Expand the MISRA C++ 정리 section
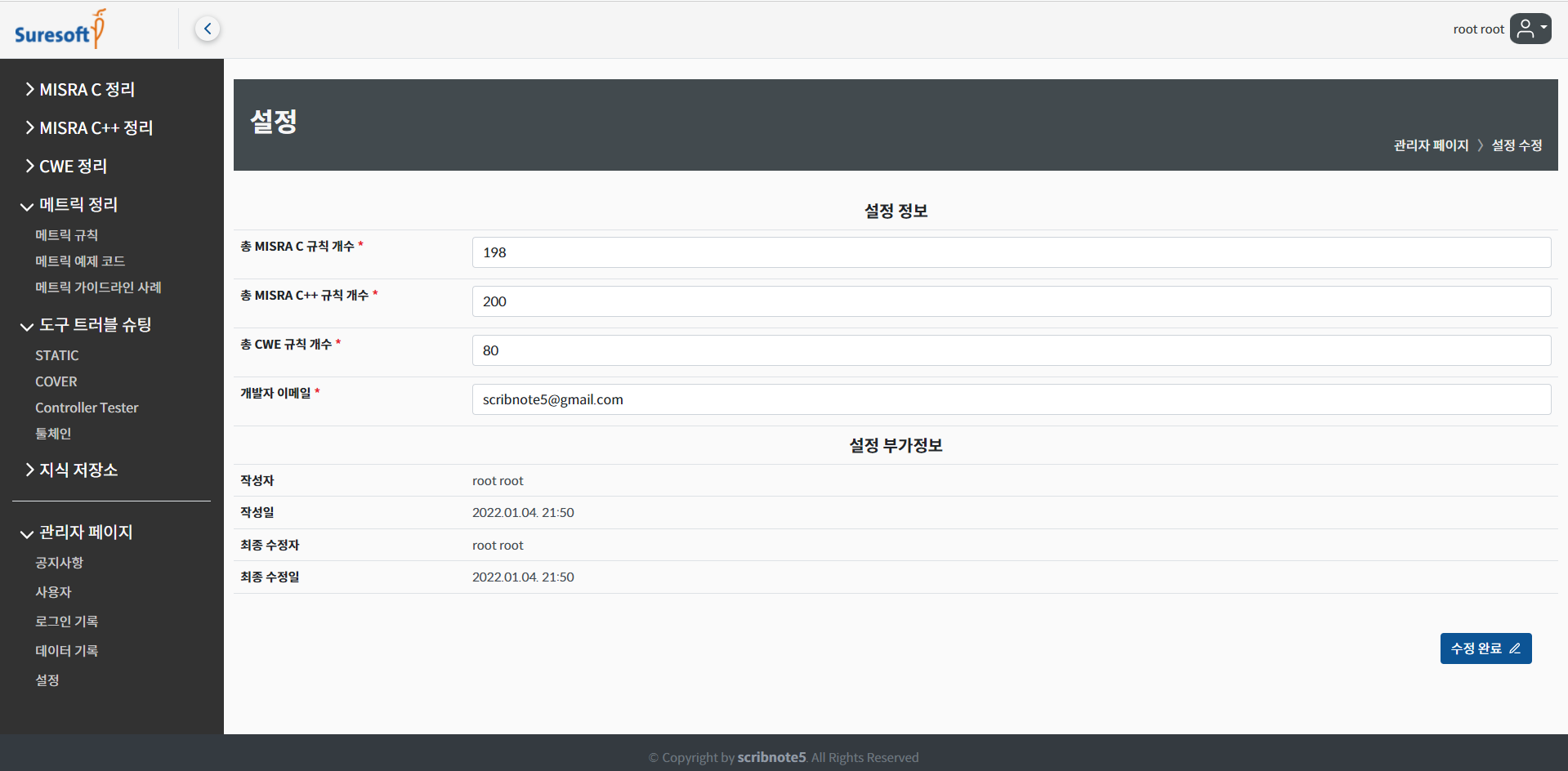 coord(89,128)
